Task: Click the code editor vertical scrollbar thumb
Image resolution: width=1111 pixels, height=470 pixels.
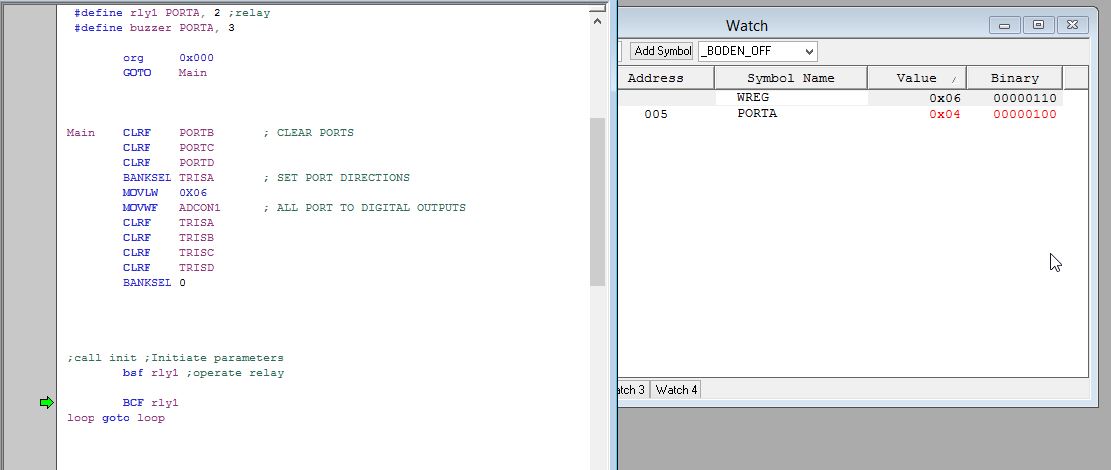Action: point(597,201)
